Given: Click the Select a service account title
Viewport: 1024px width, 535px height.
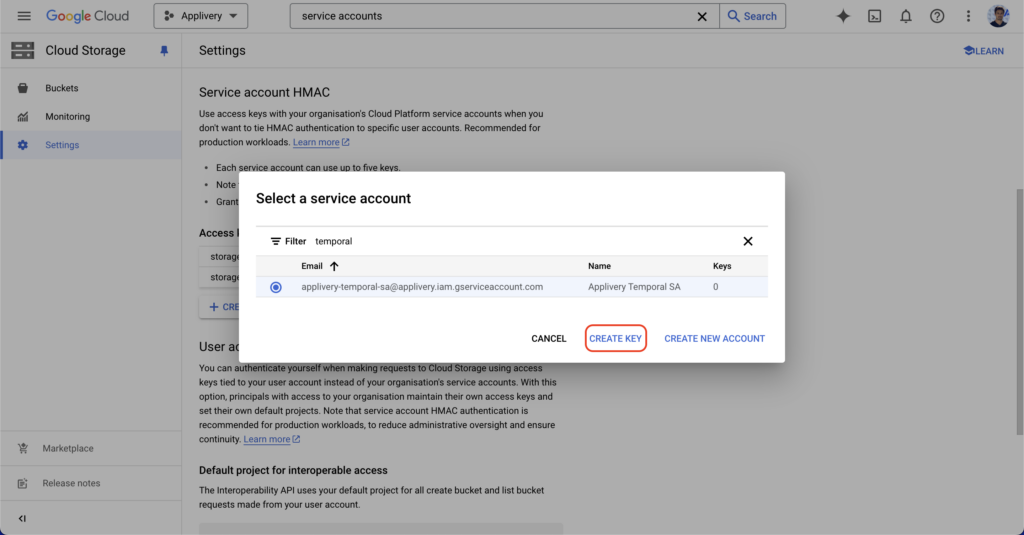Looking at the screenshot, I should [333, 199].
